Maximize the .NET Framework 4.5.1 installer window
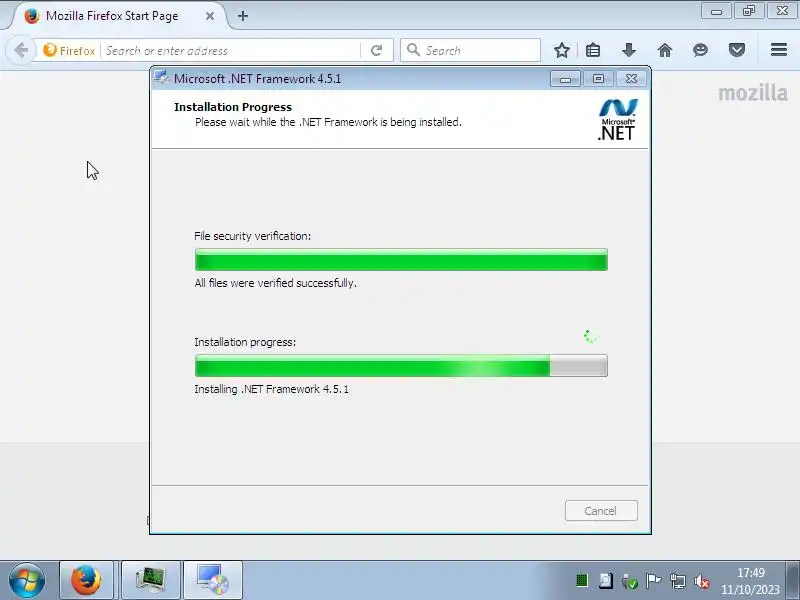The image size is (800, 600). 598,79
